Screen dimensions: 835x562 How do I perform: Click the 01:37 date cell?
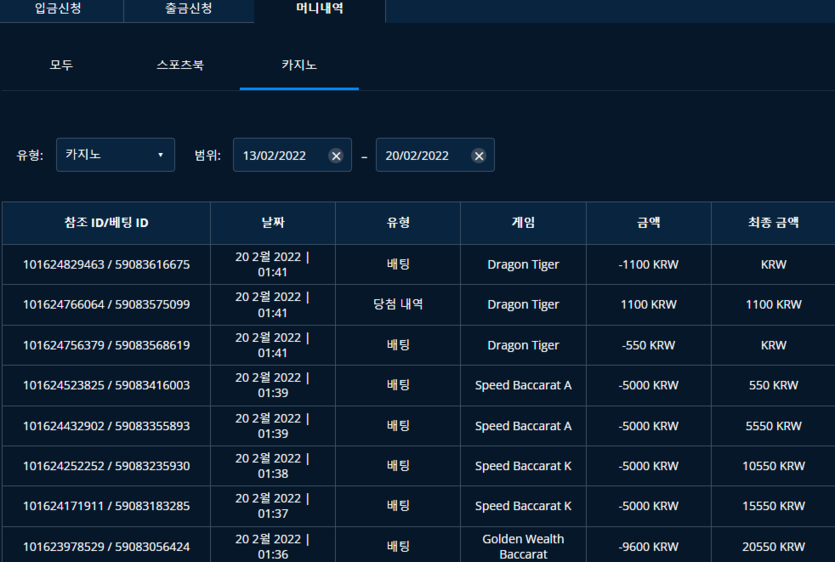tap(273, 506)
